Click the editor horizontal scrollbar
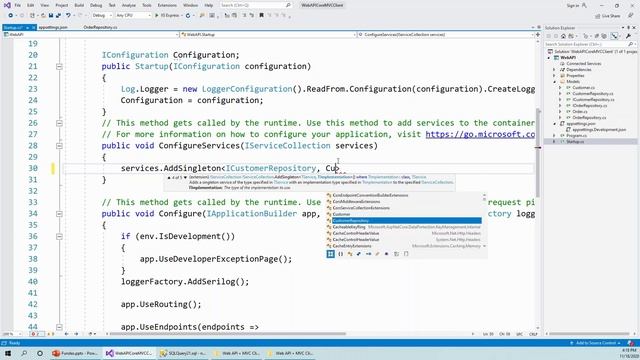640x360 pixels. 229,334
